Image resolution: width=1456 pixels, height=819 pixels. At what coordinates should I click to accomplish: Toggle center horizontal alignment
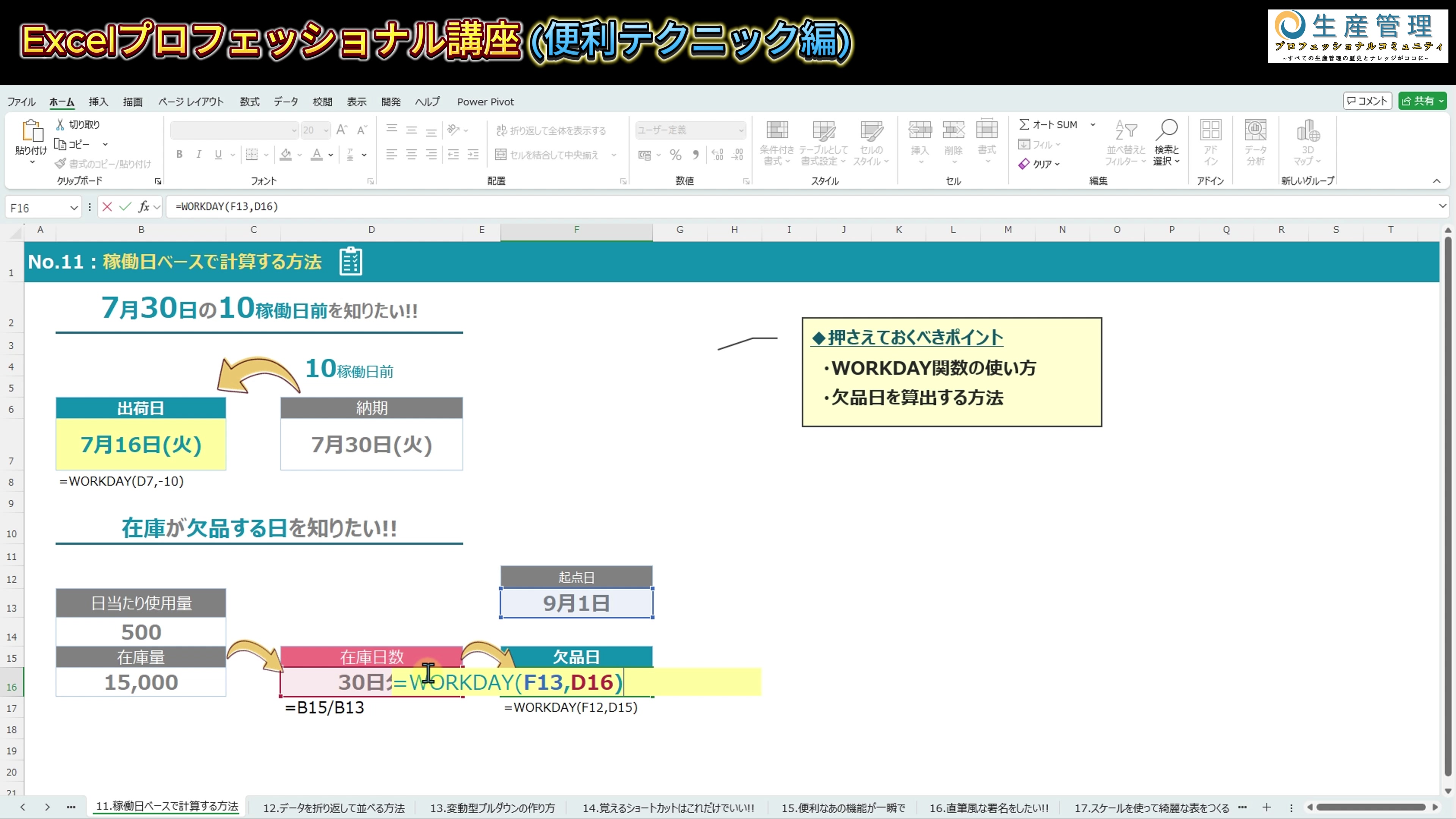click(411, 154)
